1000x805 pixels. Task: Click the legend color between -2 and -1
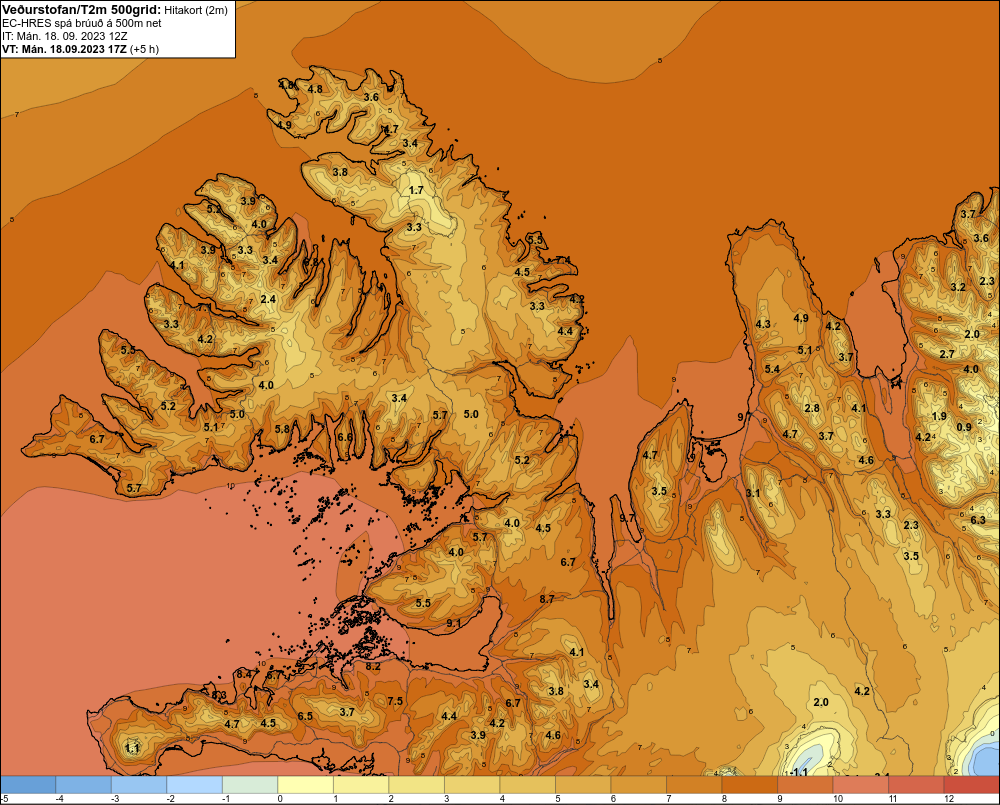(195, 785)
